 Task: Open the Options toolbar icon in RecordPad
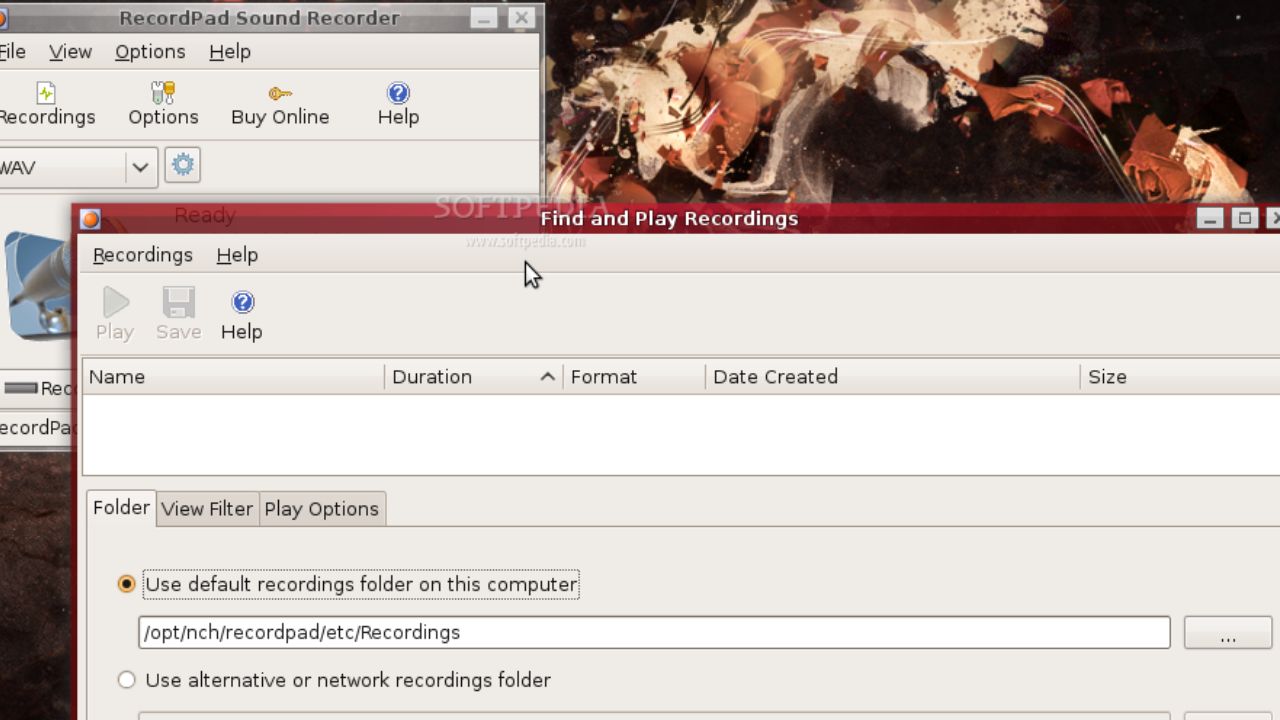pos(163,104)
